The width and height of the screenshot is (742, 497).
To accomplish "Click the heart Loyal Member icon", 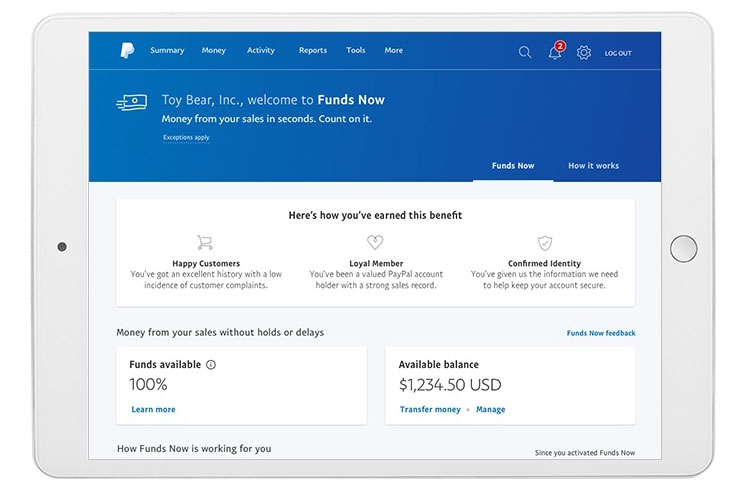I will tap(375, 242).
